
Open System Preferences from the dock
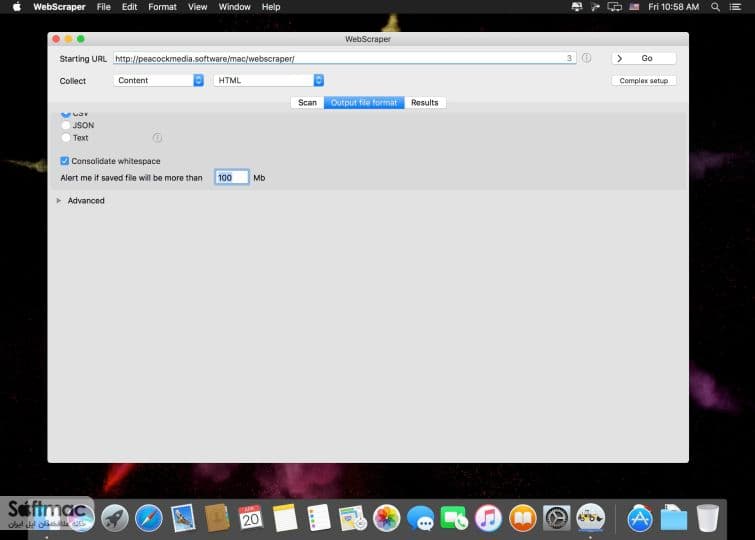[557, 519]
